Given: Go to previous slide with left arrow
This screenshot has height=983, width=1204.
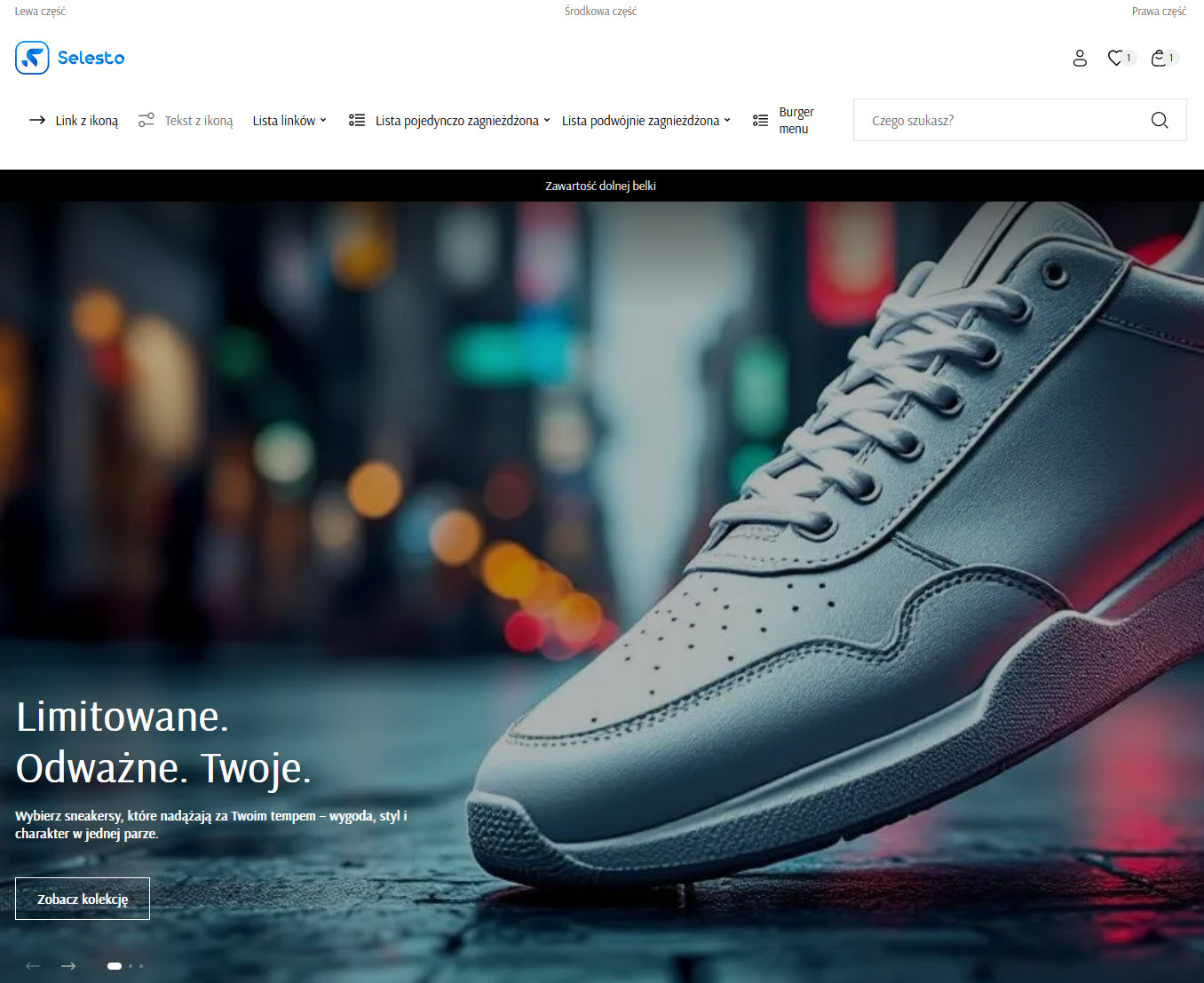Looking at the screenshot, I should (x=33, y=965).
